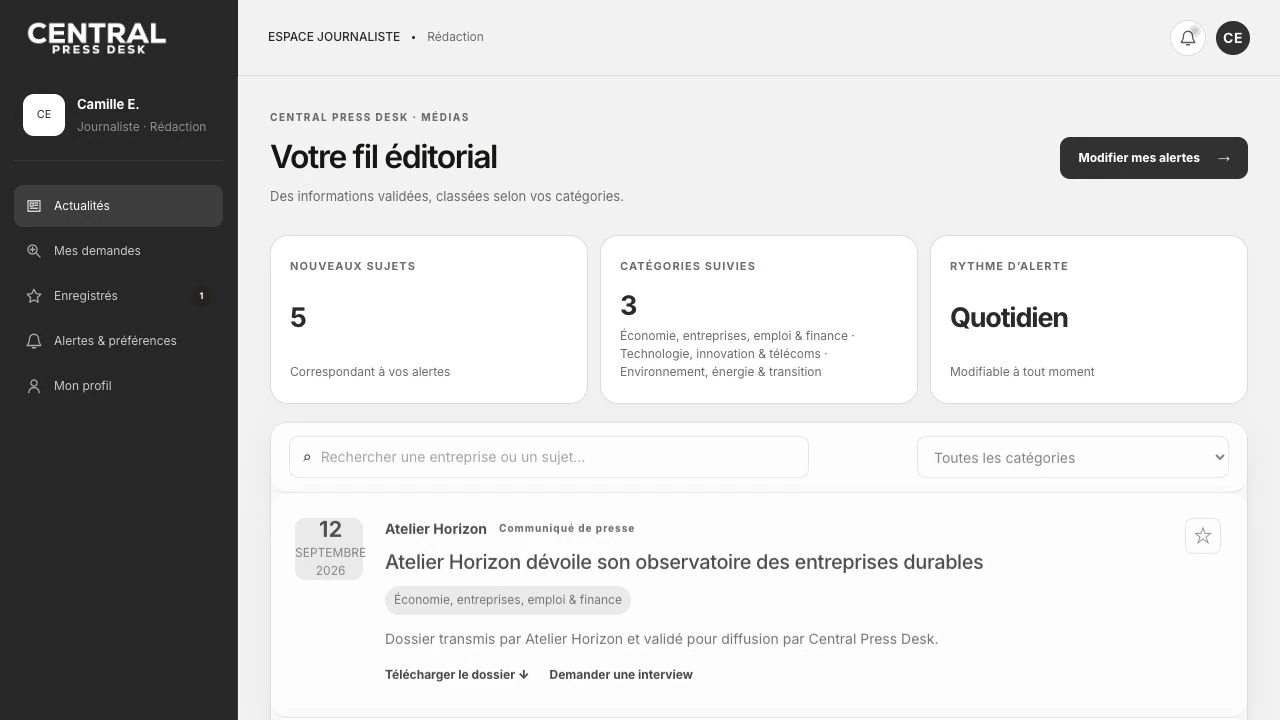The height and width of the screenshot is (720, 1280).
Task: Click the Central Press Desk logo
Action: [97, 38]
